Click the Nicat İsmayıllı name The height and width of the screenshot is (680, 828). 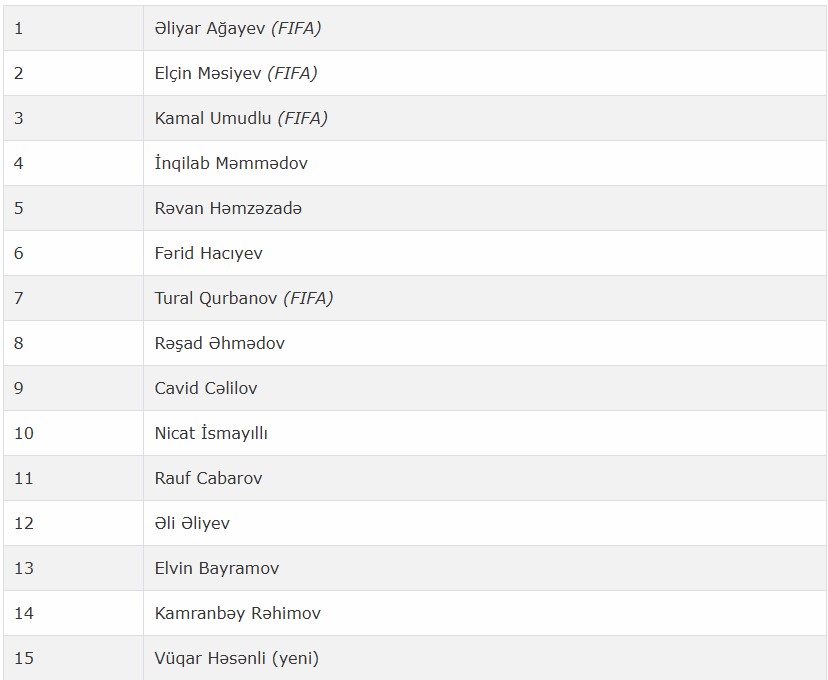(x=211, y=433)
